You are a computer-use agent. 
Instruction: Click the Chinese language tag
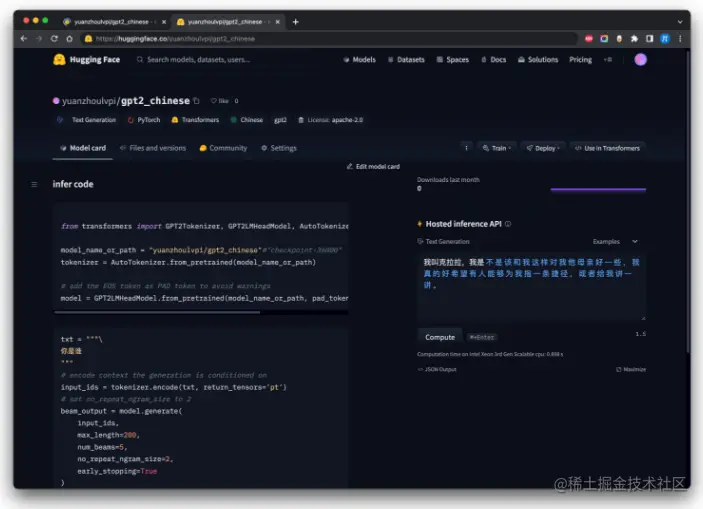[247, 120]
